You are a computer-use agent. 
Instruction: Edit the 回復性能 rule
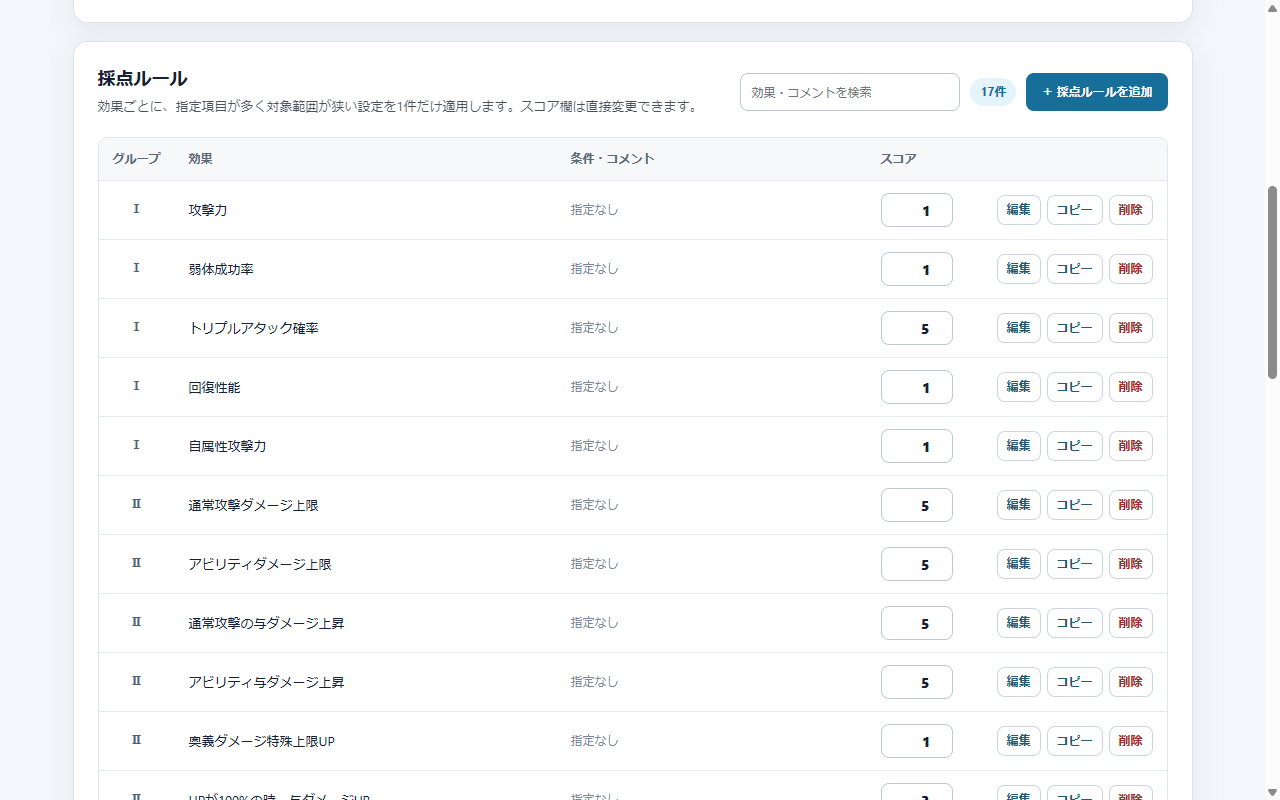click(x=1018, y=387)
